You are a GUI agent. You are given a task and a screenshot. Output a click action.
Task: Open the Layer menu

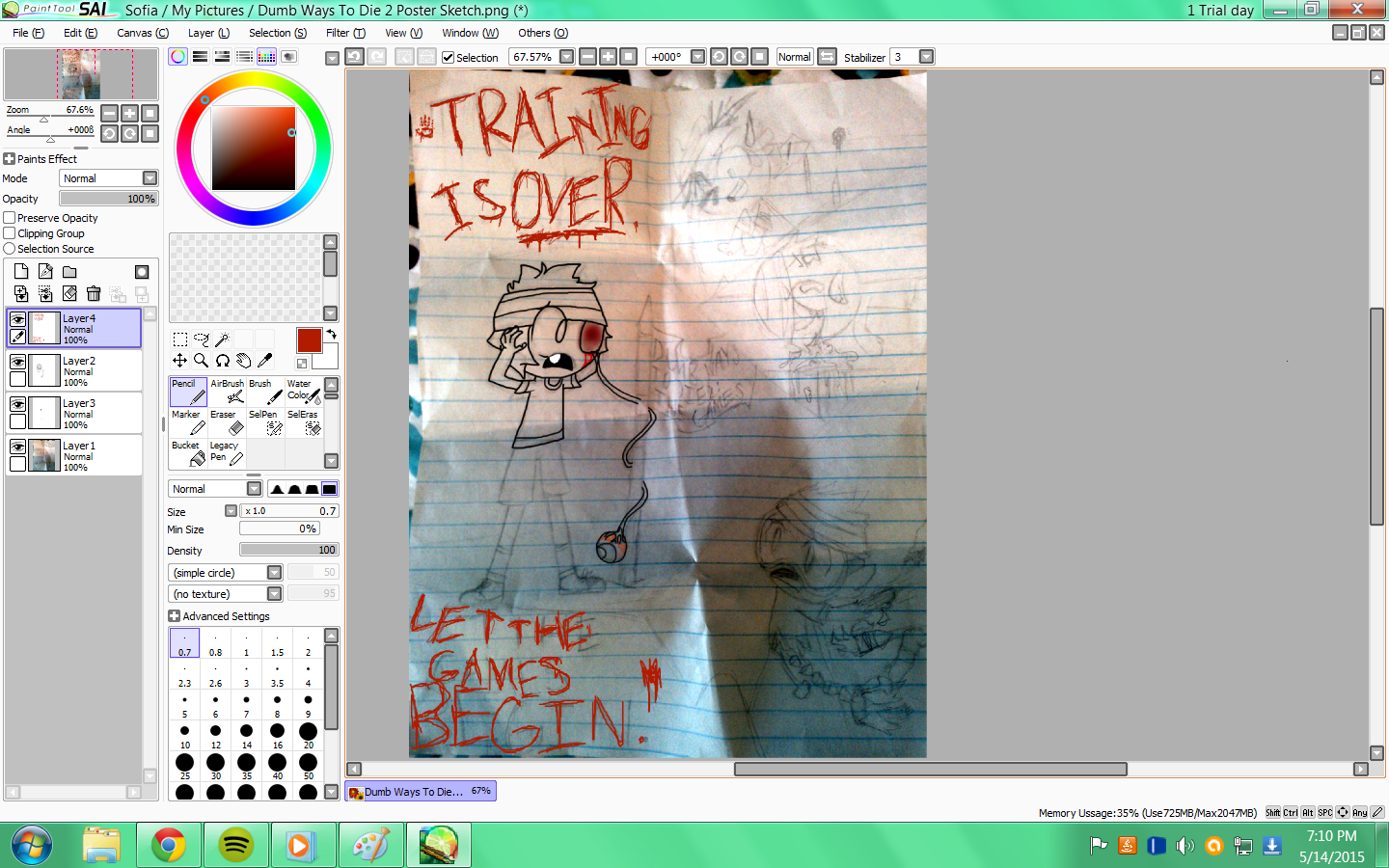tap(208, 33)
